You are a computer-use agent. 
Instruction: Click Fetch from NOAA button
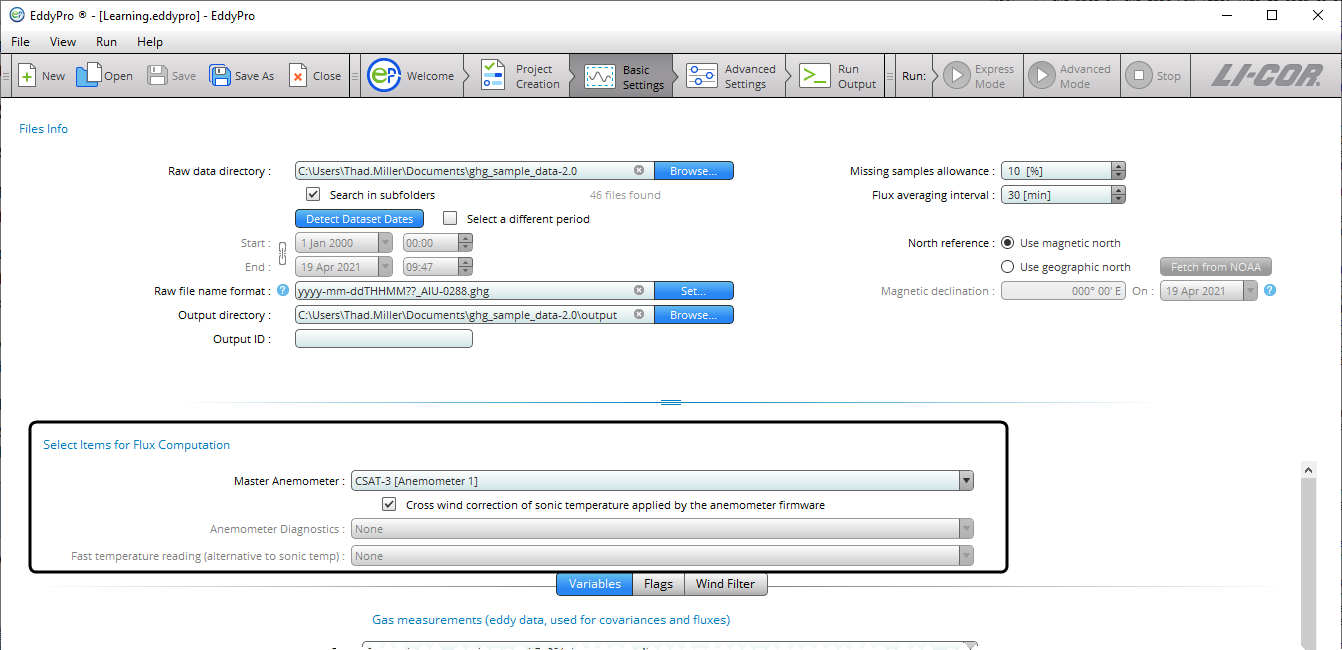pos(1215,267)
